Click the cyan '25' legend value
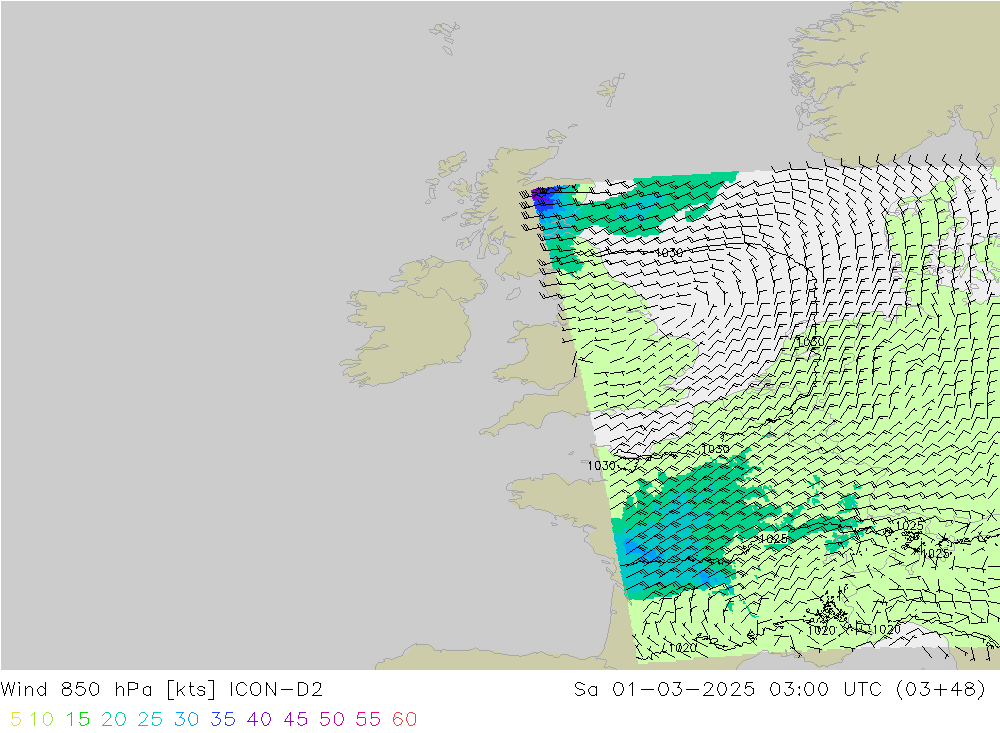 (x=151, y=720)
